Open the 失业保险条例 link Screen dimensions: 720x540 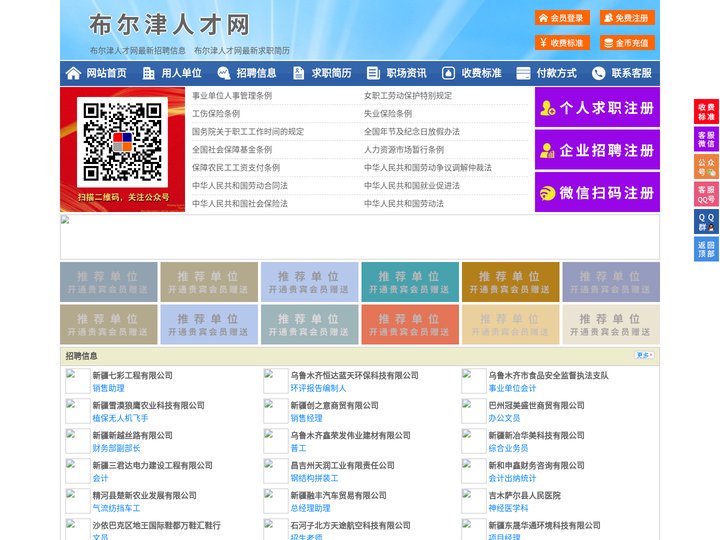click(388, 113)
